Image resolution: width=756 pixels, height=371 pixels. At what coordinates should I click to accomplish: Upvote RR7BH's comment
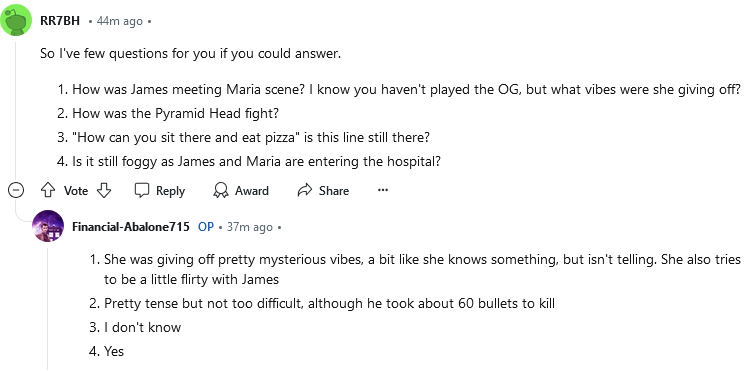point(48,191)
